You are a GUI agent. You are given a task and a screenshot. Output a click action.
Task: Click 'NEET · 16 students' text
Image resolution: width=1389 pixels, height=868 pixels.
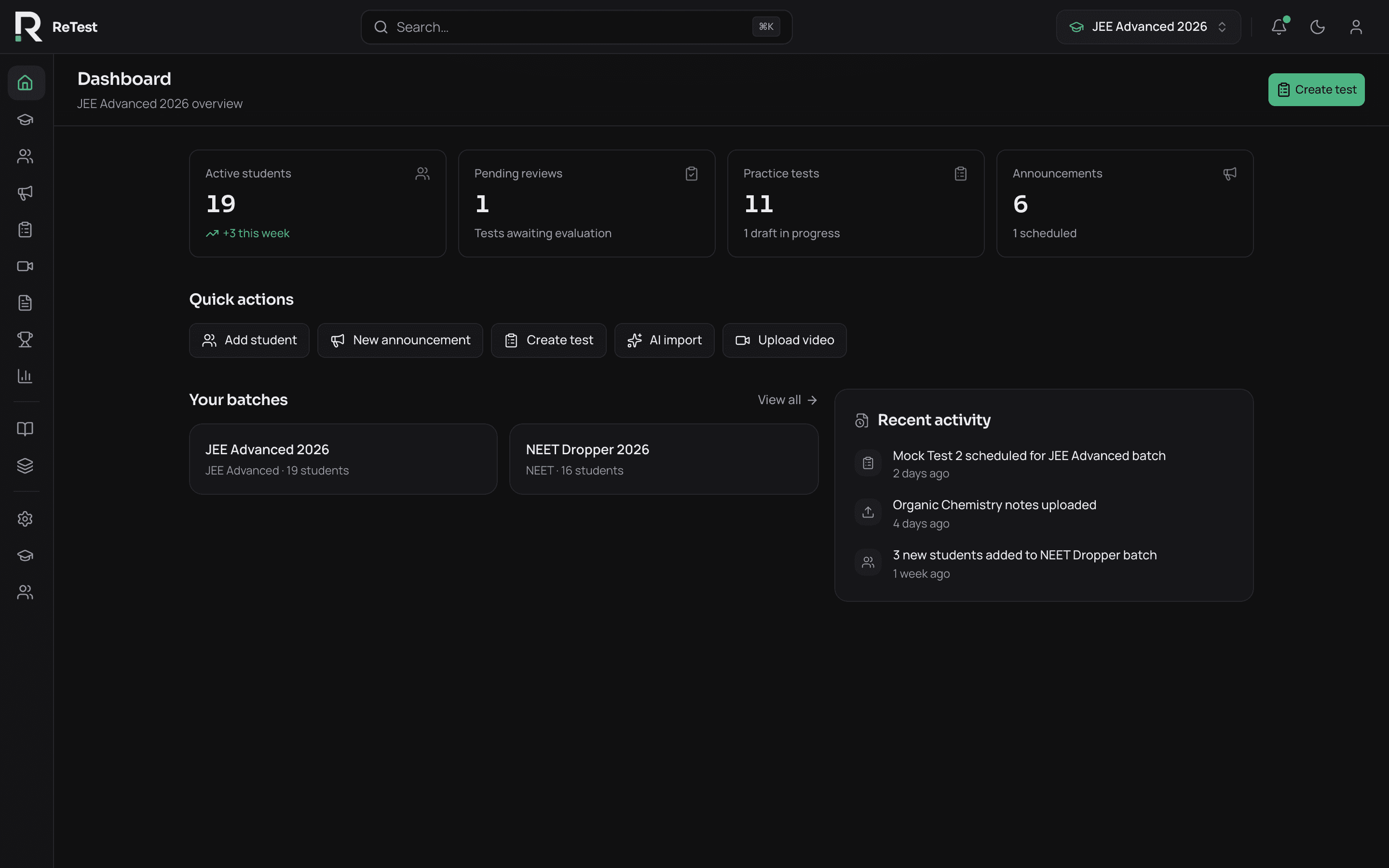coord(574,471)
